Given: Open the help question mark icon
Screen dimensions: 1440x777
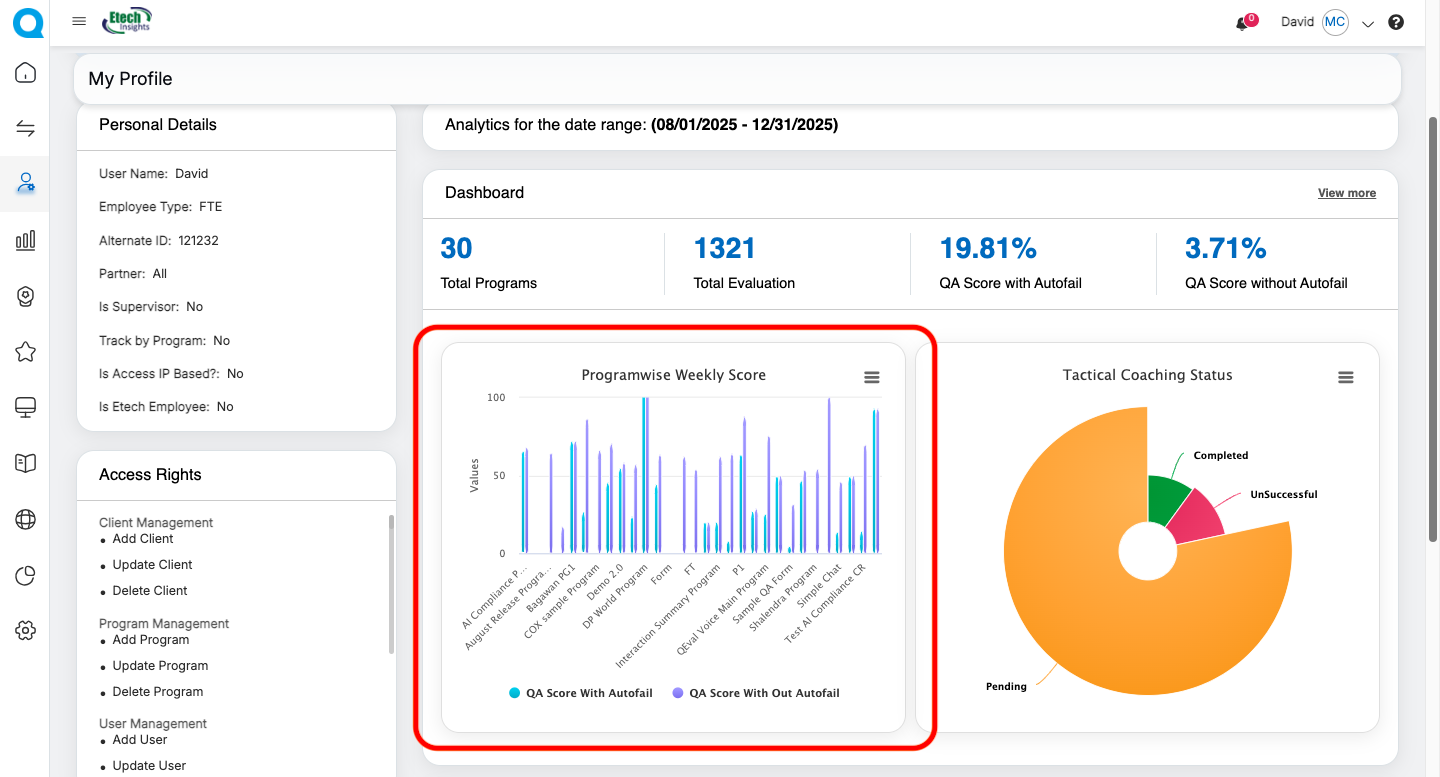Looking at the screenshot, I should tap(1396, 23).
